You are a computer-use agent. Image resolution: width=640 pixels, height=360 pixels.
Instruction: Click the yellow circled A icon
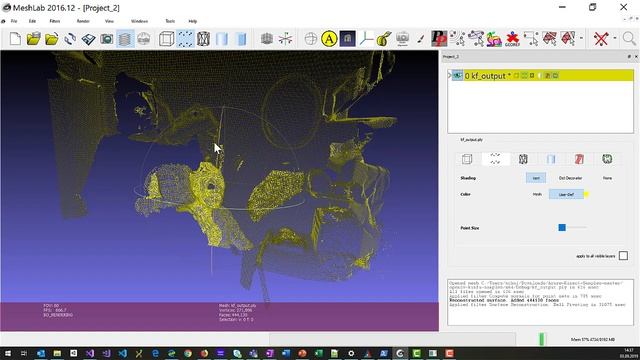329,39
